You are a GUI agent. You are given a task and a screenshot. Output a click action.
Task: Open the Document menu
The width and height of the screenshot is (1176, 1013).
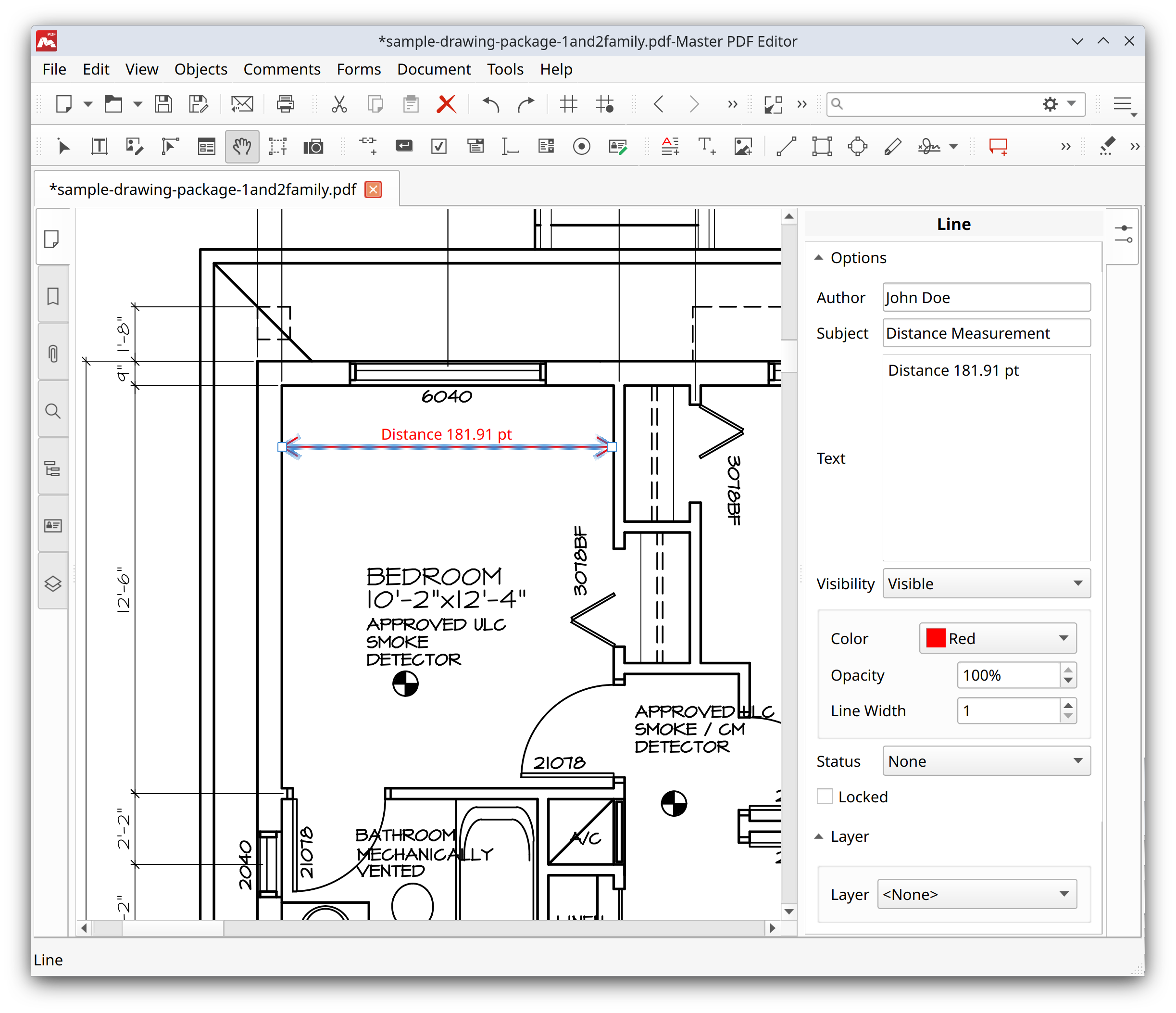(434, 69)
